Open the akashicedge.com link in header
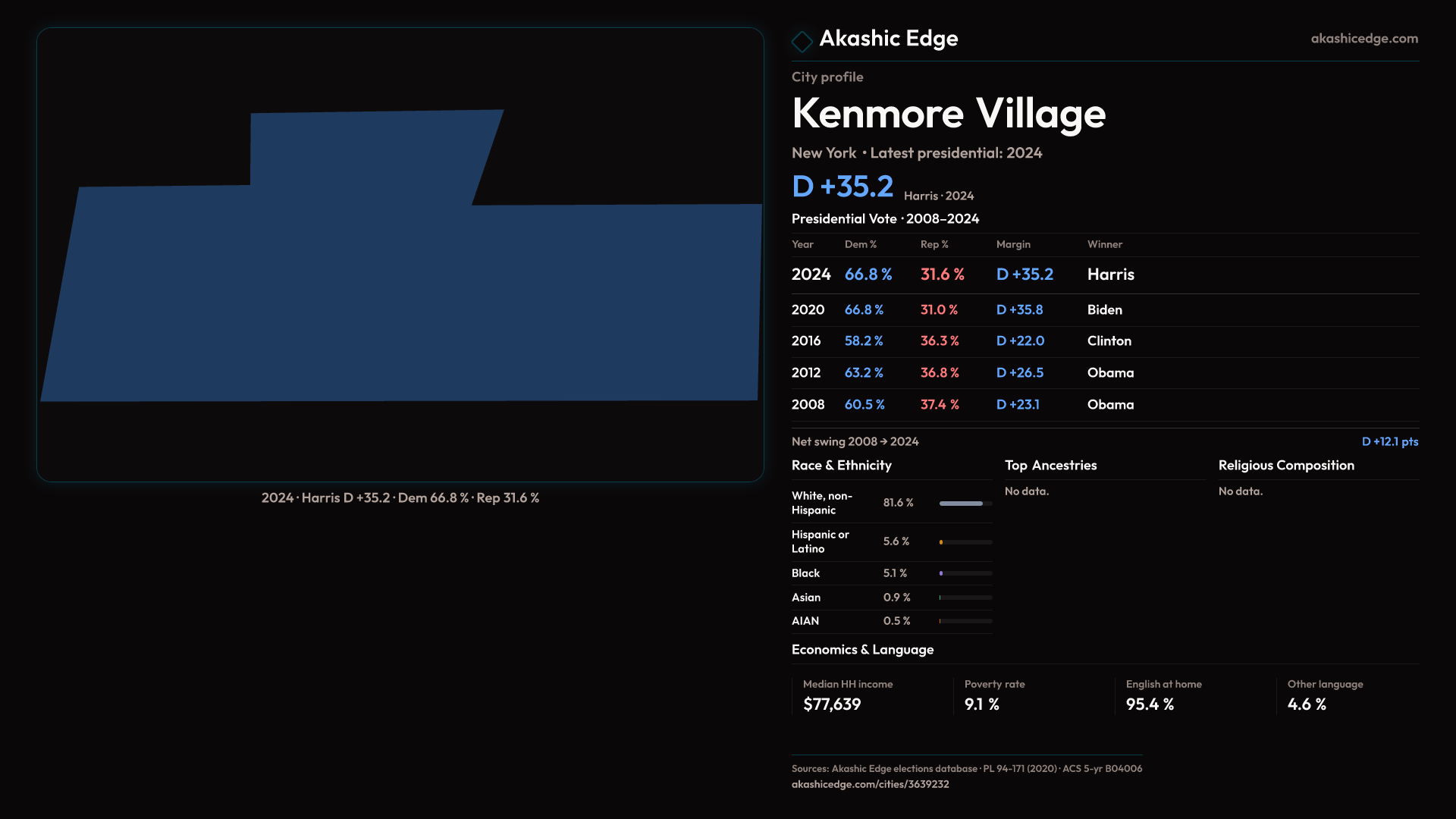 pos(1363,39)
